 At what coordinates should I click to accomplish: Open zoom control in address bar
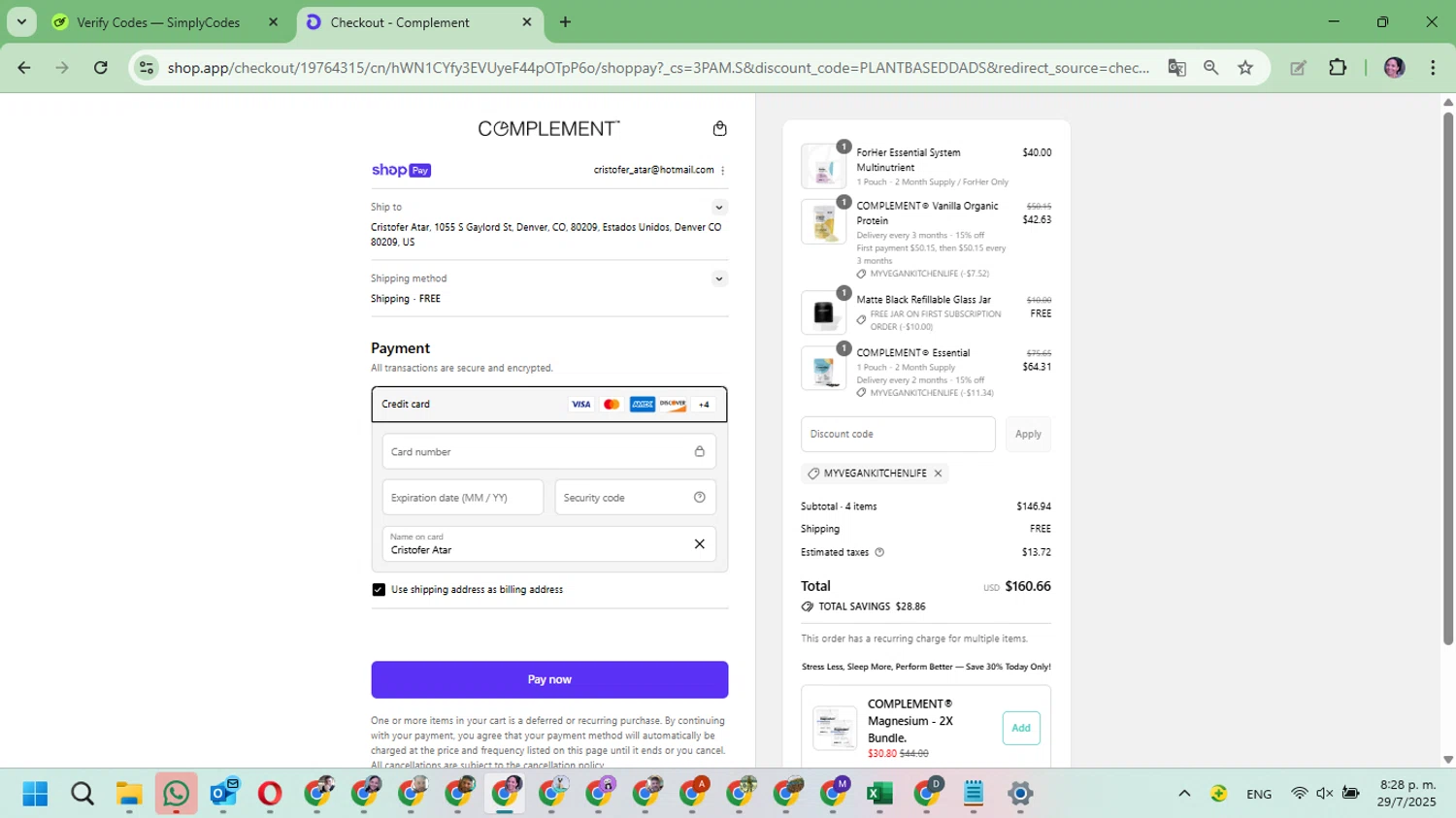coord(1210,68)
